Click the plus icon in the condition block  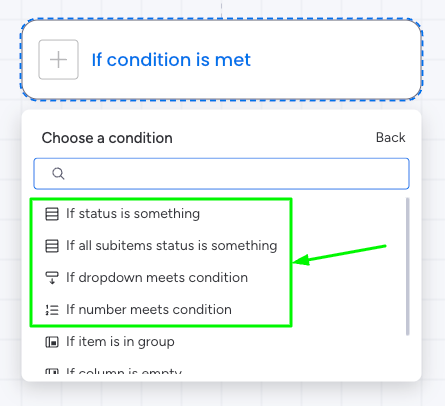coord(58,60)
